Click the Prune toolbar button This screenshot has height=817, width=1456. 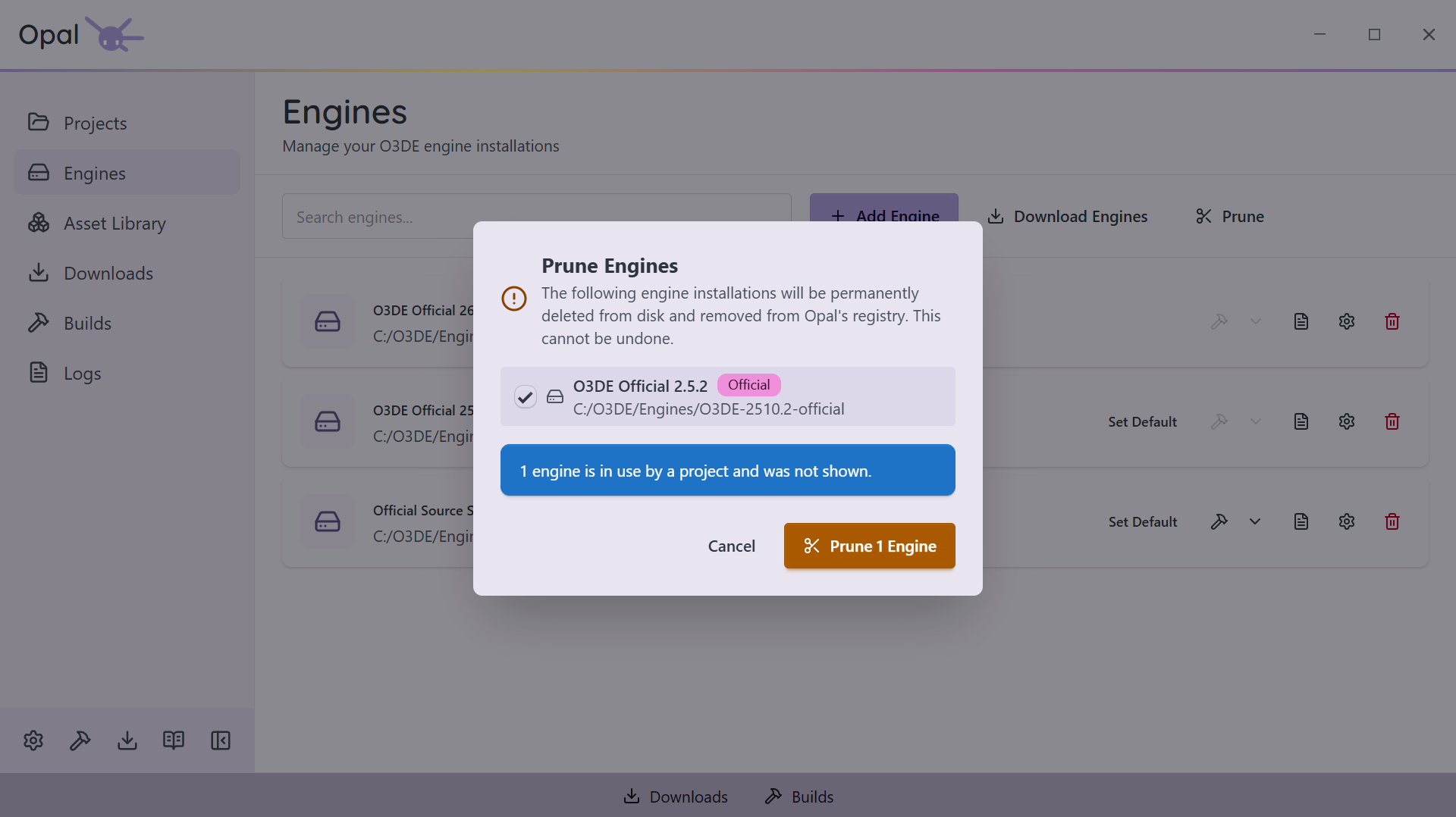(1229, 216)
